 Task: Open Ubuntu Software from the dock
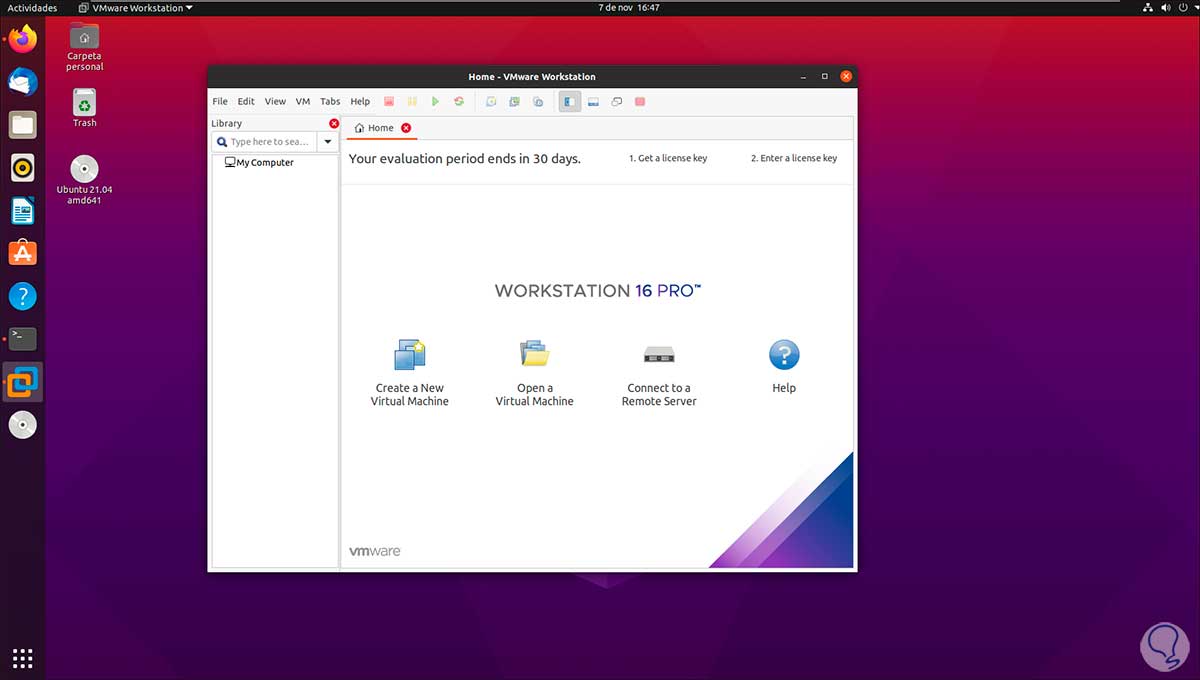coord(23,253)
